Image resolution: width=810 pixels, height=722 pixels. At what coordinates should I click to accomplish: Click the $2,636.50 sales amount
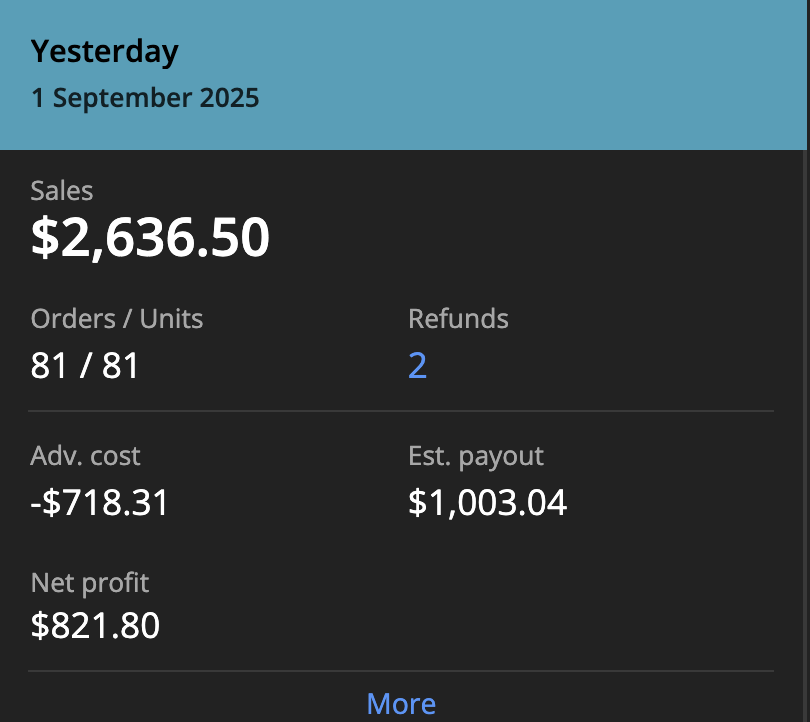150,238
